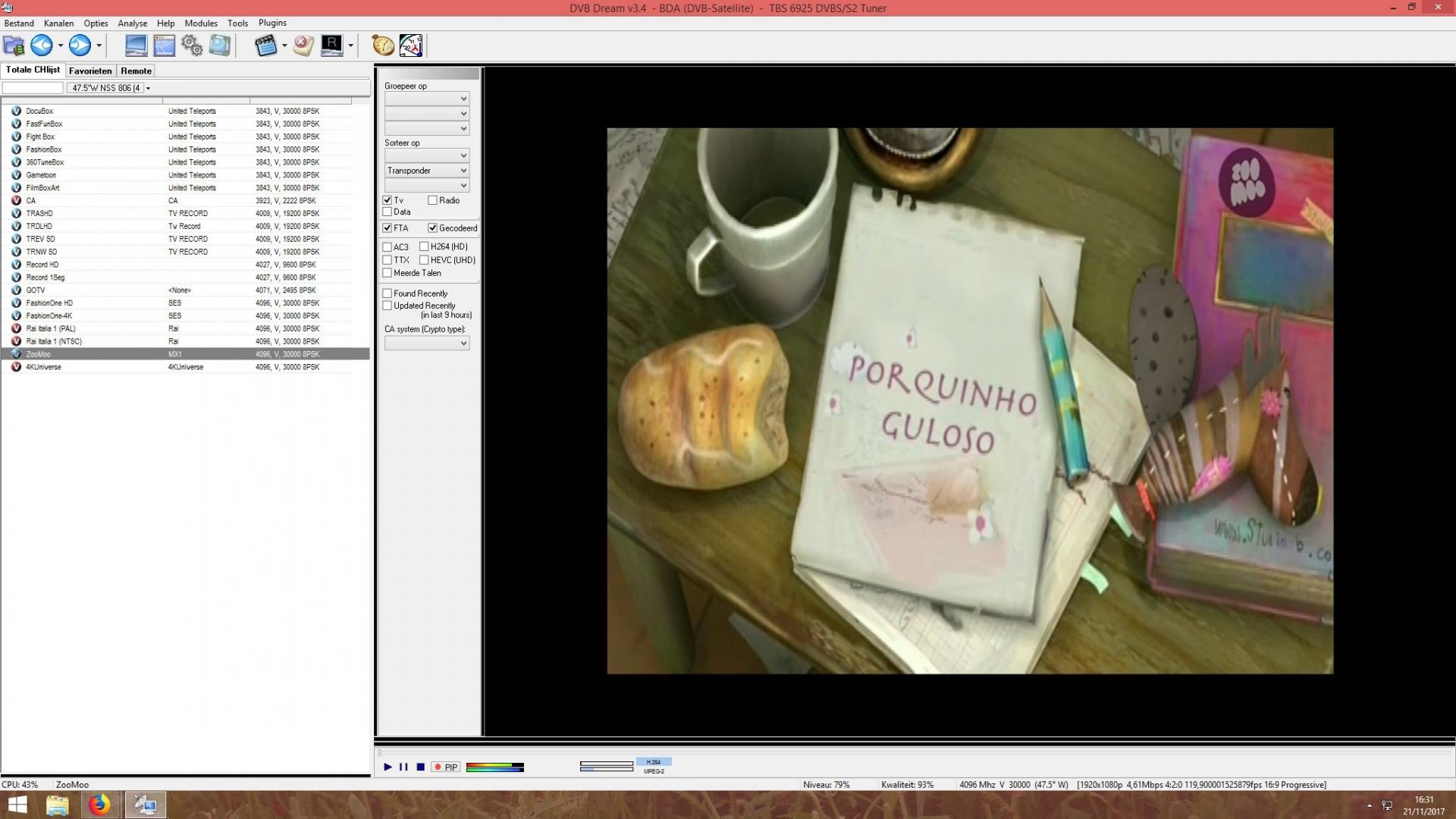Open the channel list folder icon
The width and height of the screenshot is (1456, 819).
[13, 46]
